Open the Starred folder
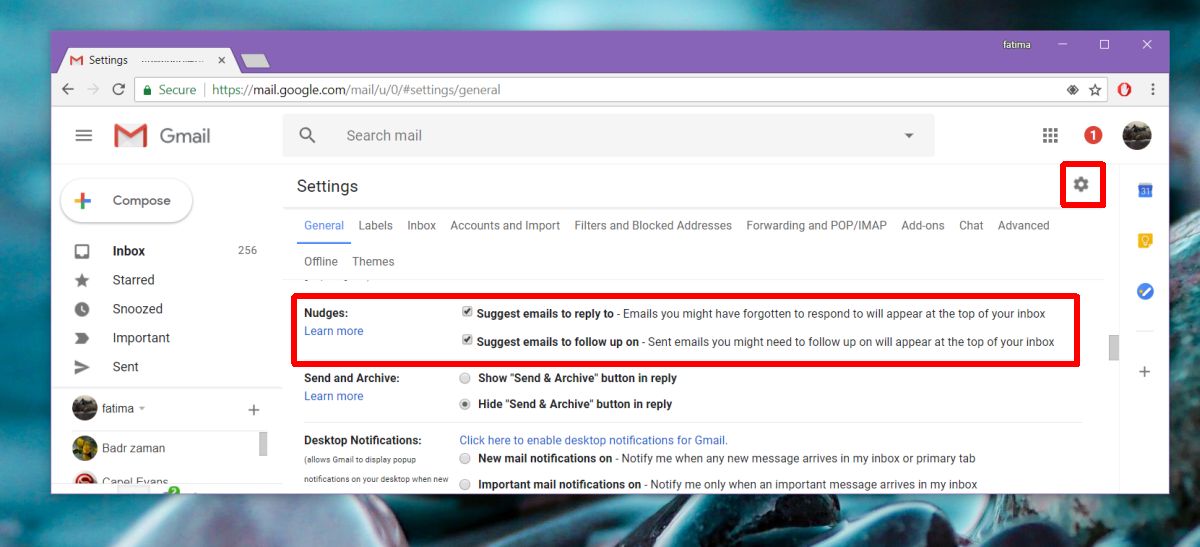Viewport: 1200px width, 547px height. tap(133, 280)
